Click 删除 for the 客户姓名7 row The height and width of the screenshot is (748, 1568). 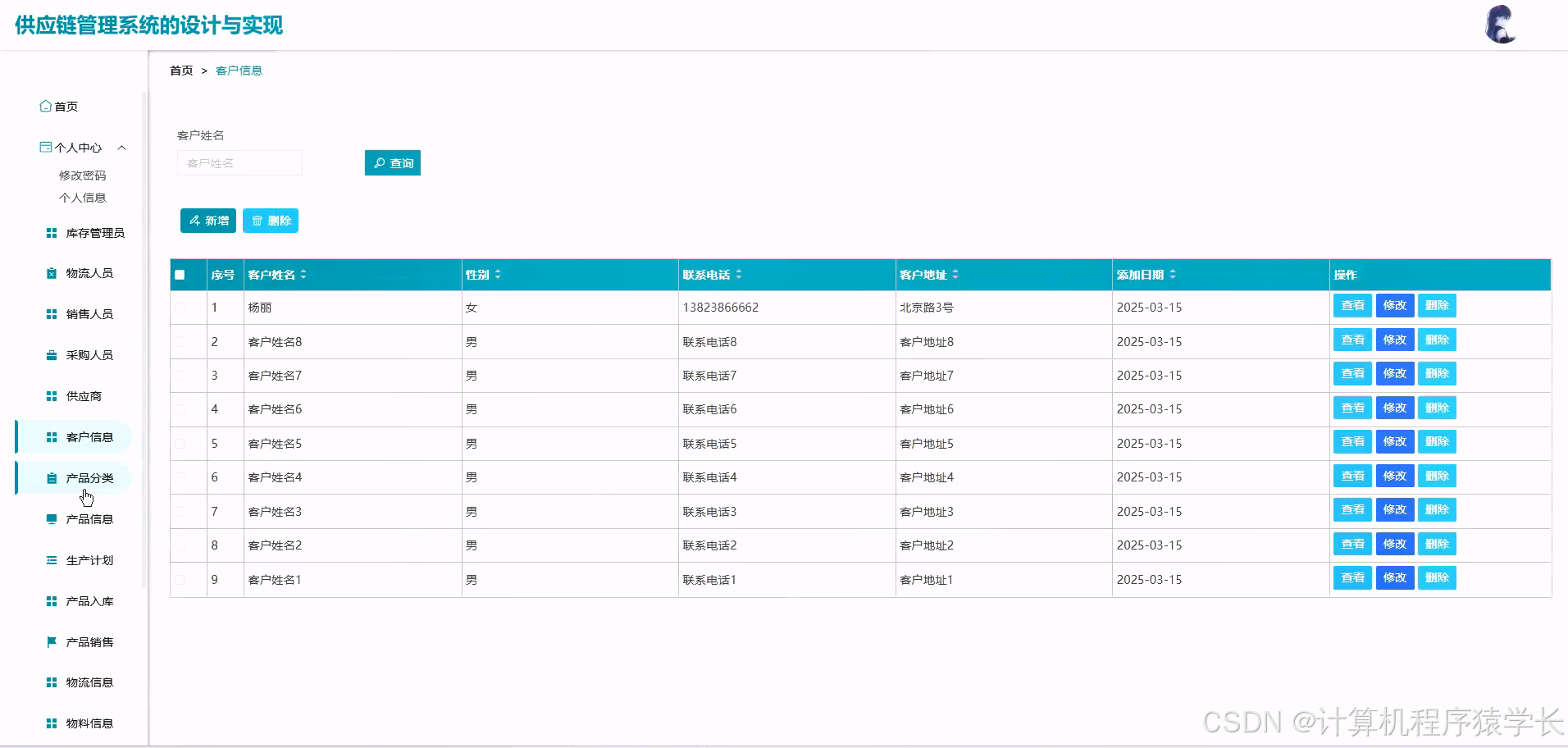[1437, 374]
